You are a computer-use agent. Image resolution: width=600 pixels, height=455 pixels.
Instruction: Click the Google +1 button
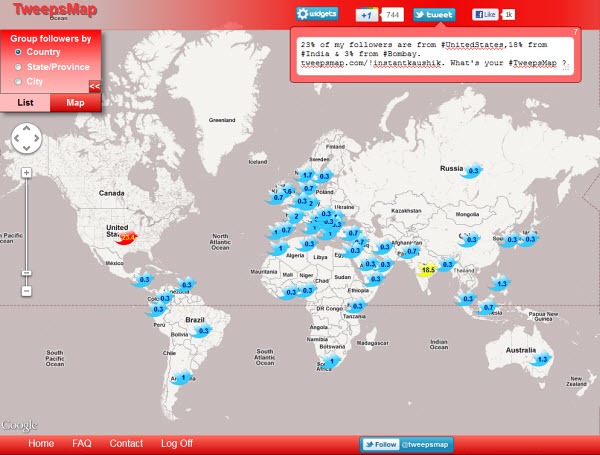coord(367,15)
